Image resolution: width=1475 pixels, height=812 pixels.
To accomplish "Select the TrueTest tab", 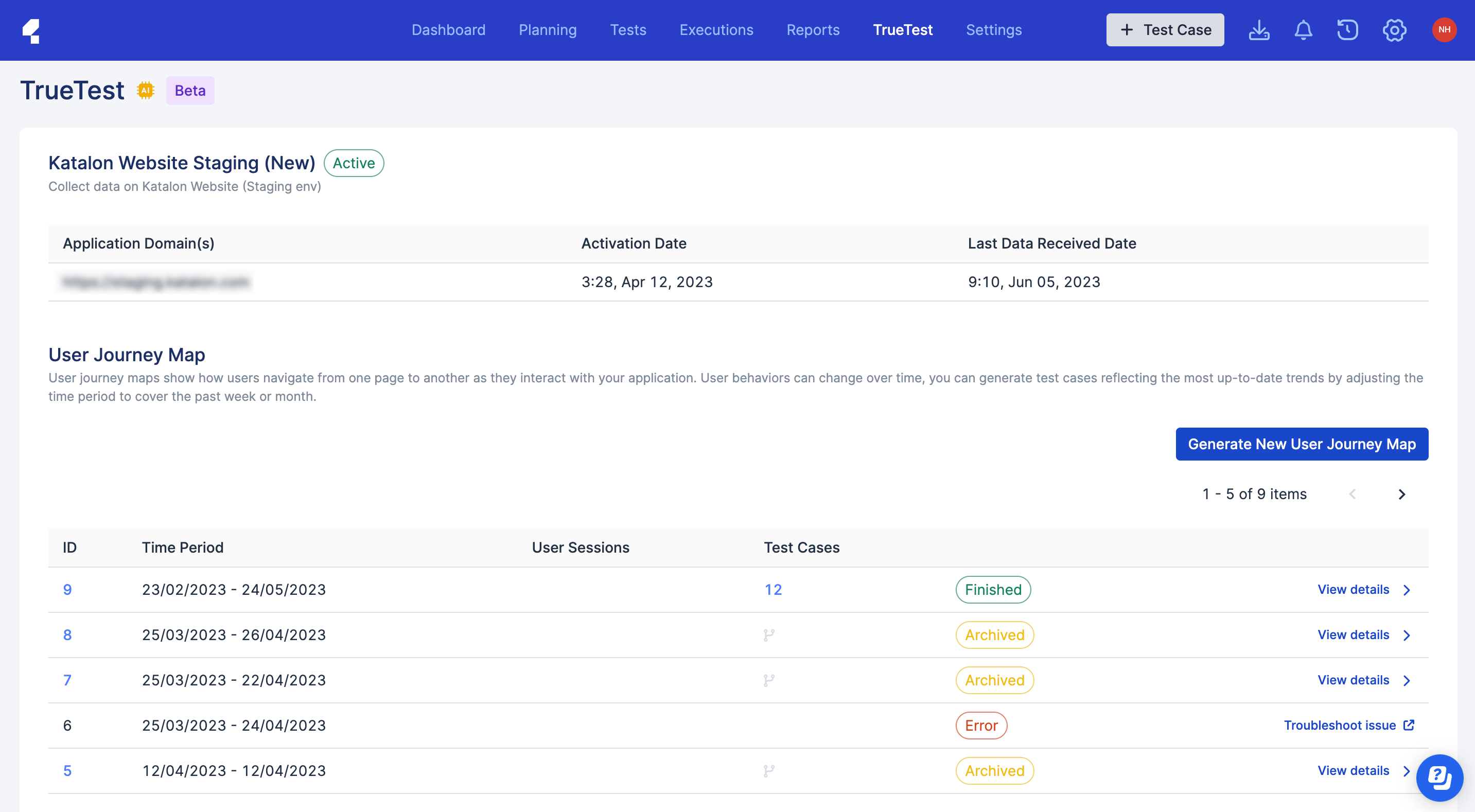I will [x=902, y=30].
